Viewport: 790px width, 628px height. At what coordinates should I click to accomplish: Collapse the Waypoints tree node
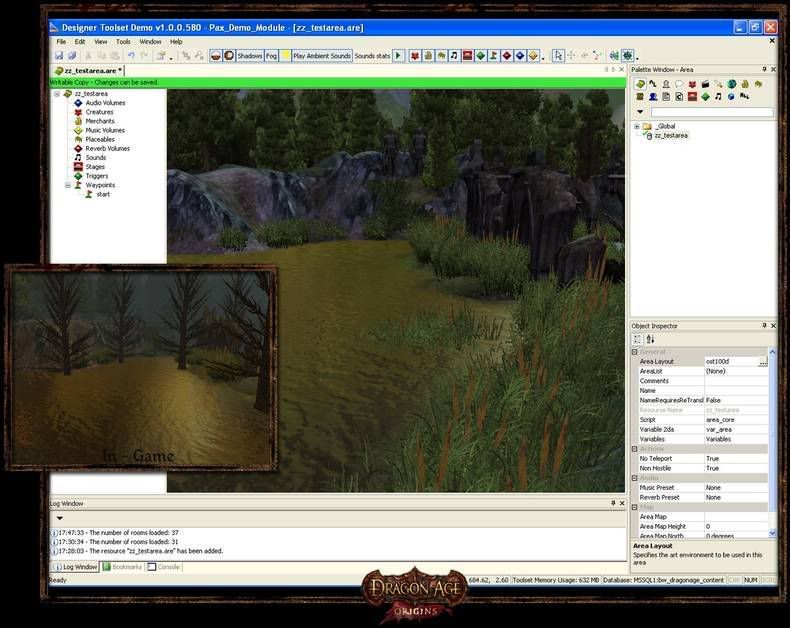click(68, 185)
